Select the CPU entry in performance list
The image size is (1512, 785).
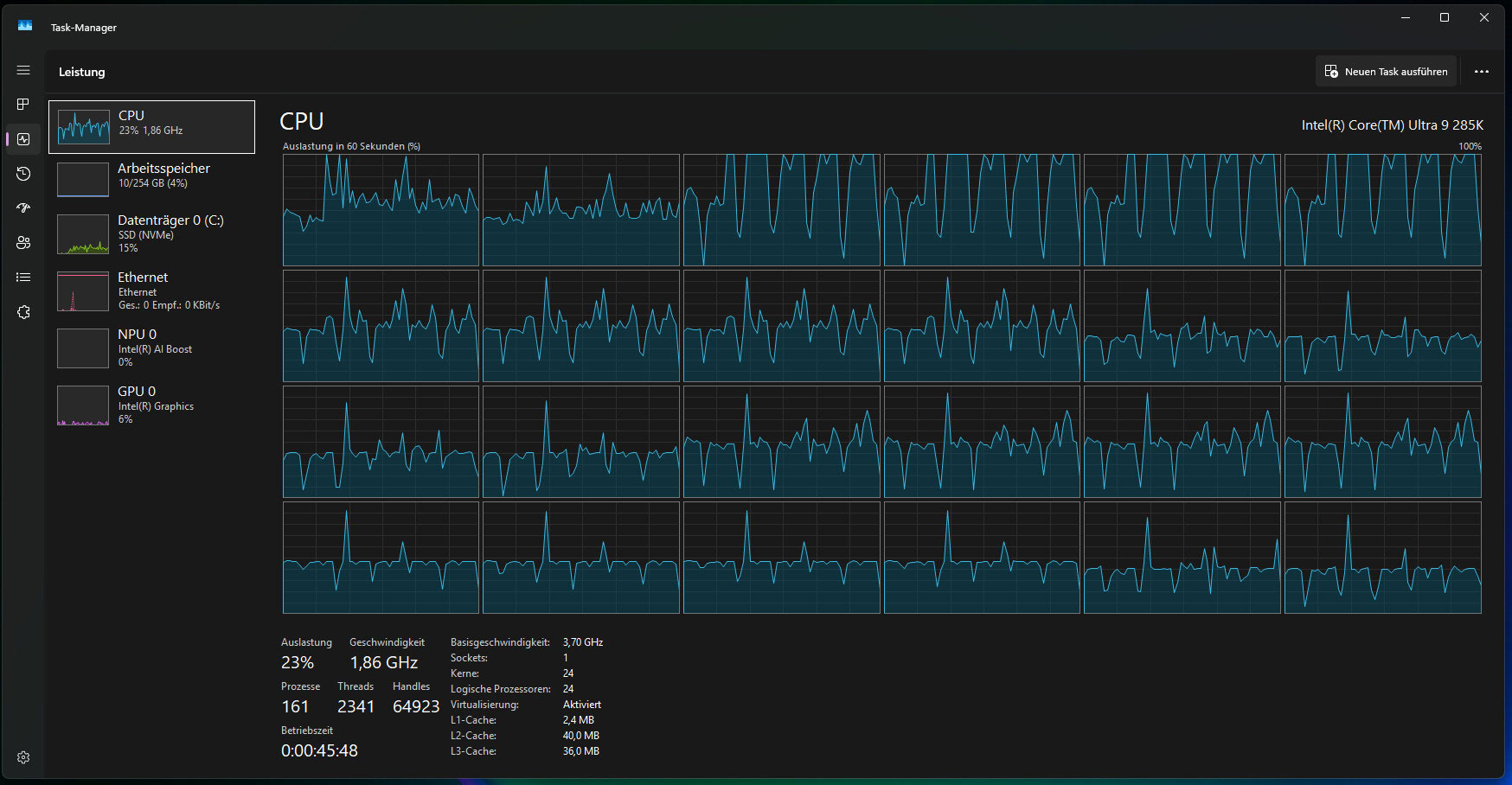pyautogui.click(x=151, y=127)
